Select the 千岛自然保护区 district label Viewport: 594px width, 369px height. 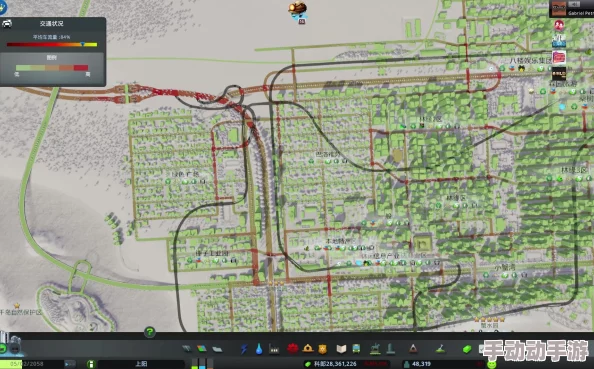click(x=21, y=312)
